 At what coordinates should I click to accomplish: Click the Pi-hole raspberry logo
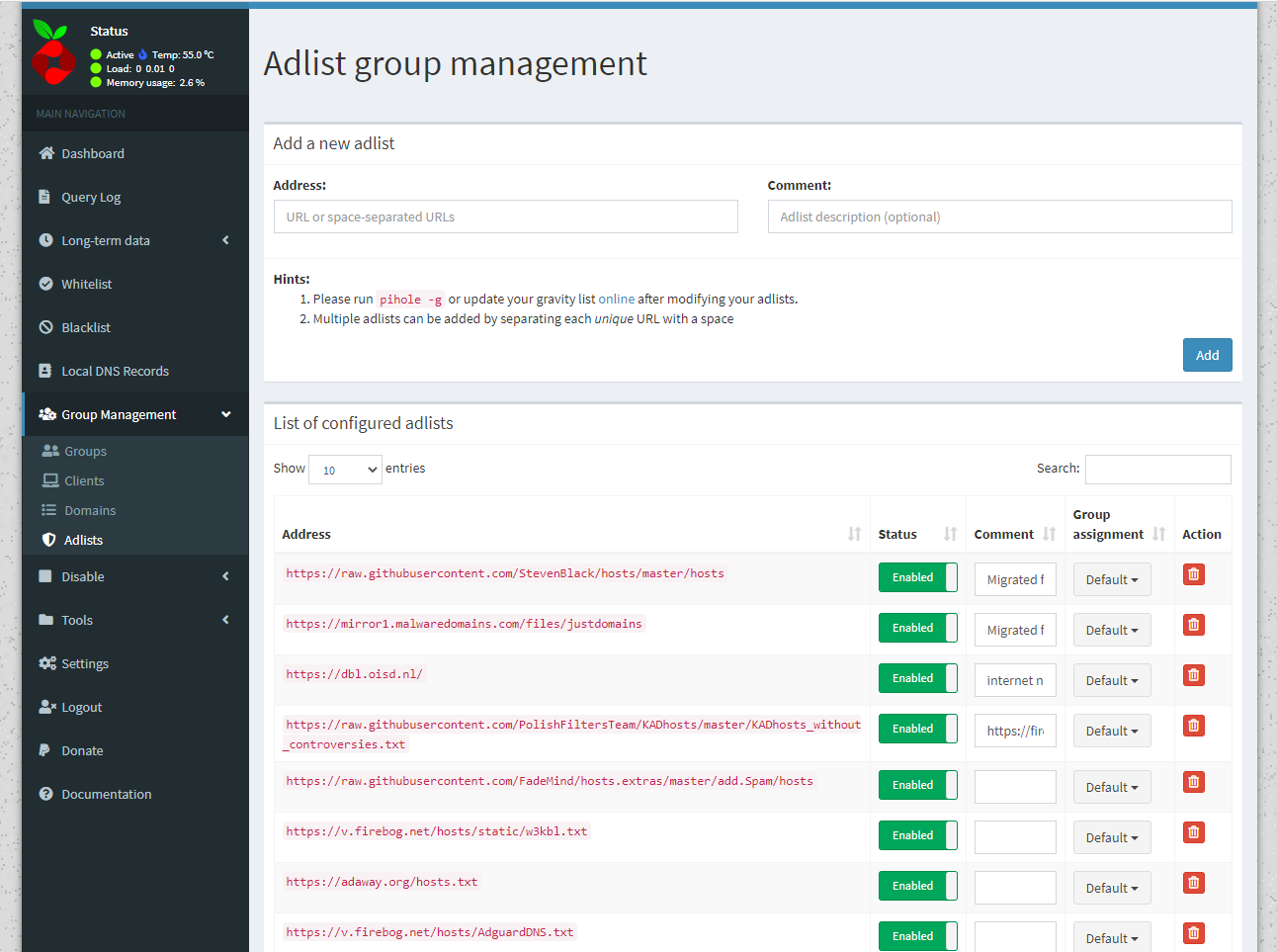tap(53, 52)
